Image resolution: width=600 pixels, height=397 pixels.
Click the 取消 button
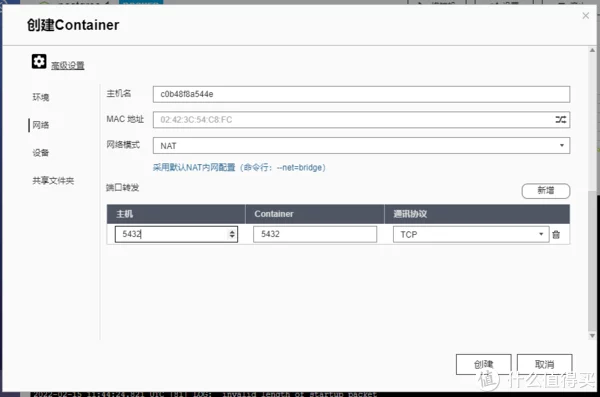(x=545, y=364)
